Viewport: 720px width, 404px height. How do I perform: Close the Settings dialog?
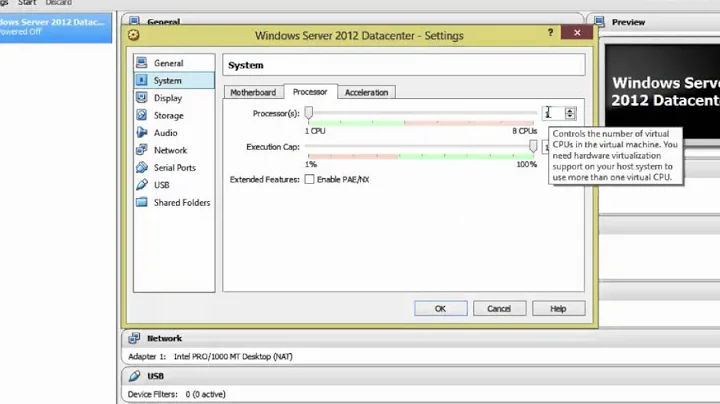point(577,33)
